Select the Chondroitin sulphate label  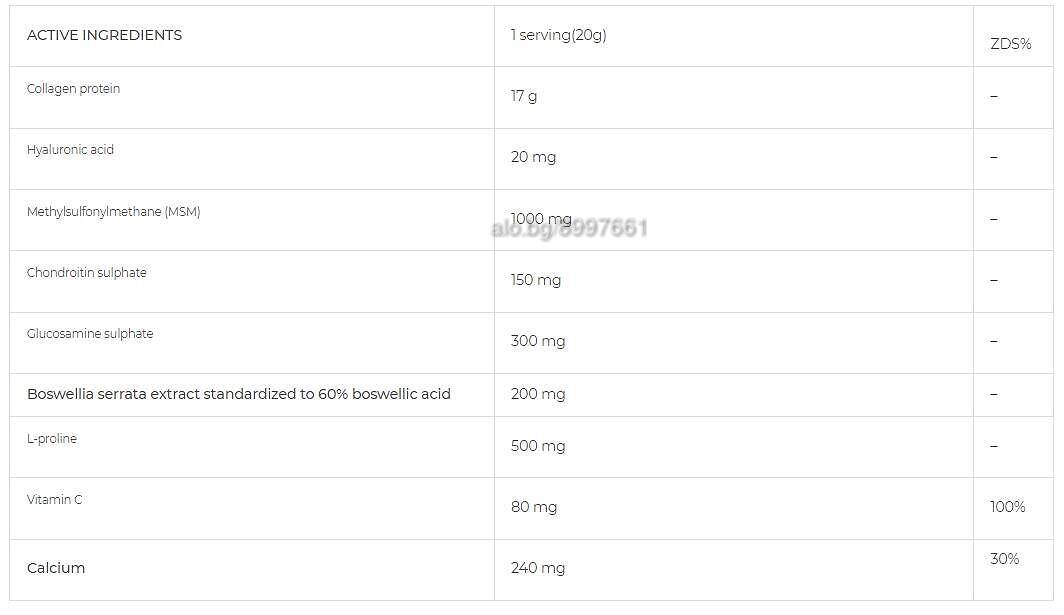click(86, 273)
